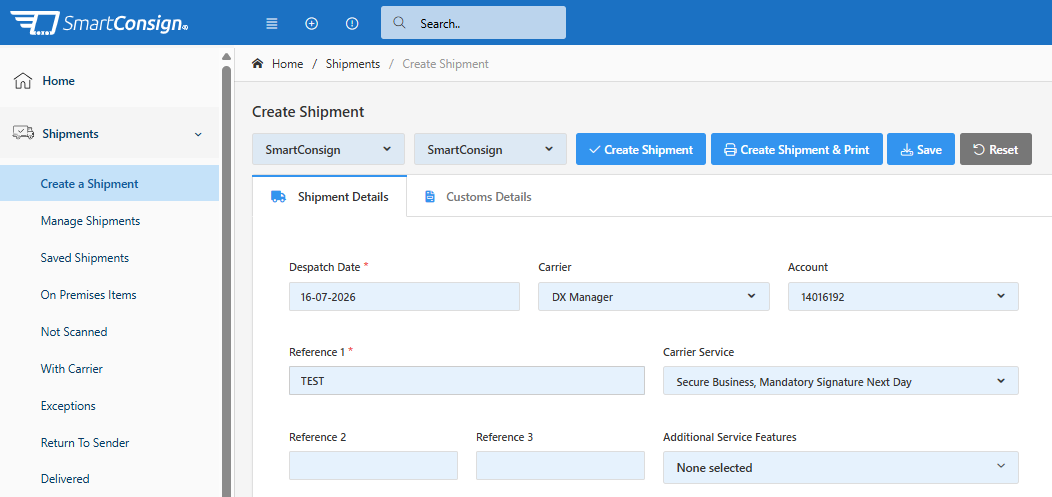Screen dimensions: 1052x497
Task: Open the first SmartConsign dropdown
Action: tap(328, 149)
